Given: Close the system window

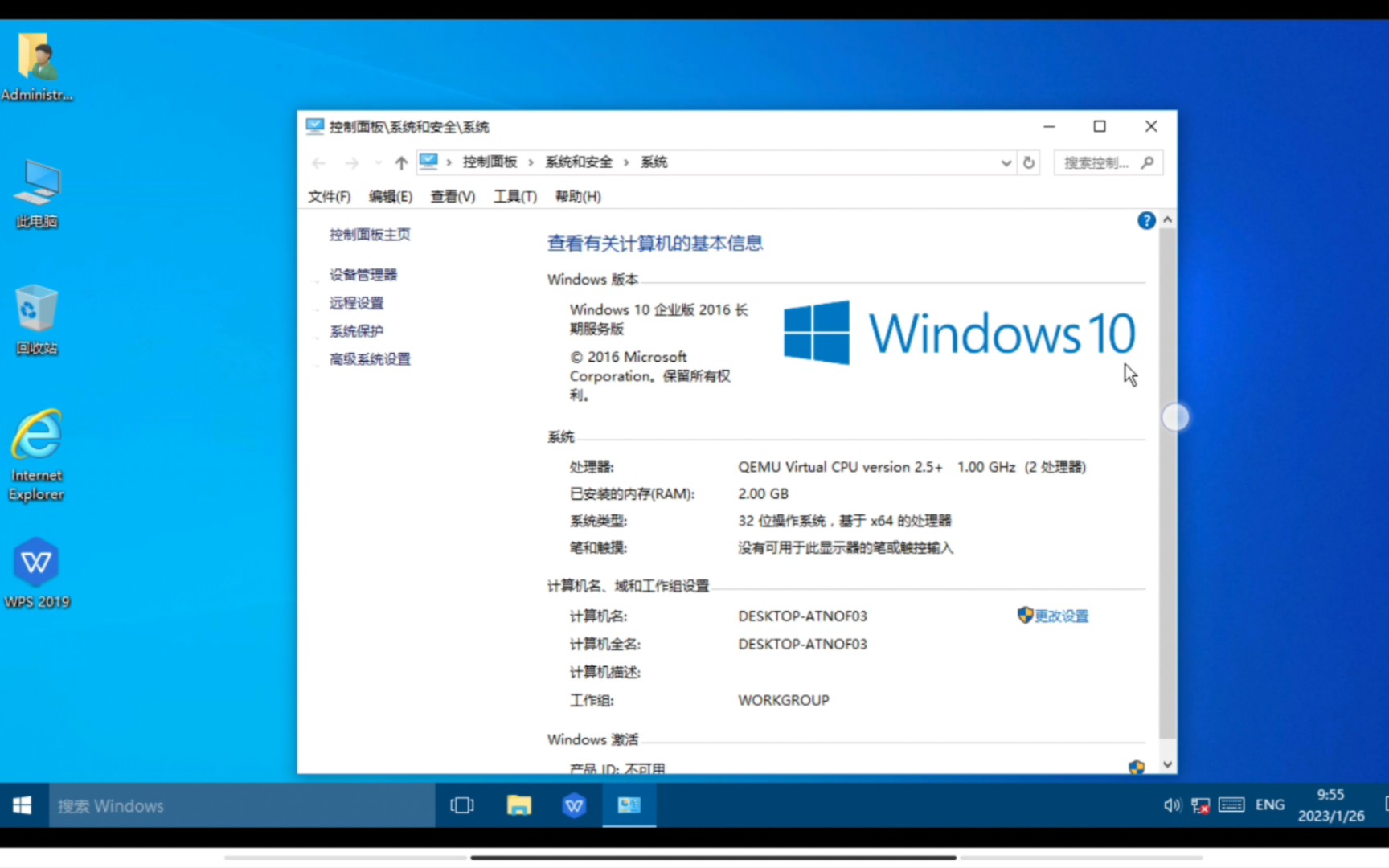Looking at the screenshot, I should tap(1151, 126).
